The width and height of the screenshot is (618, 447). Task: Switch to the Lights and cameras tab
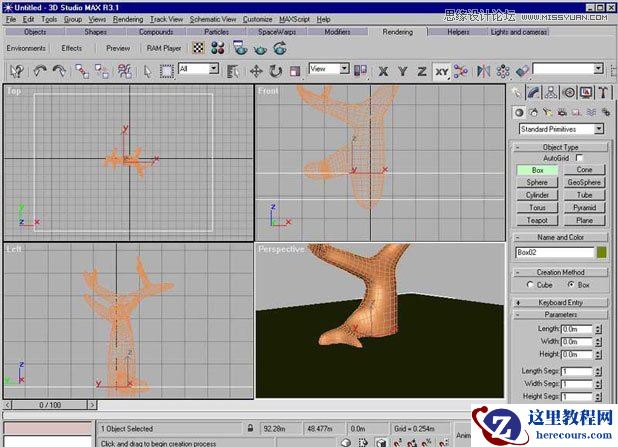pyautogui.click(x=519, y=32)
